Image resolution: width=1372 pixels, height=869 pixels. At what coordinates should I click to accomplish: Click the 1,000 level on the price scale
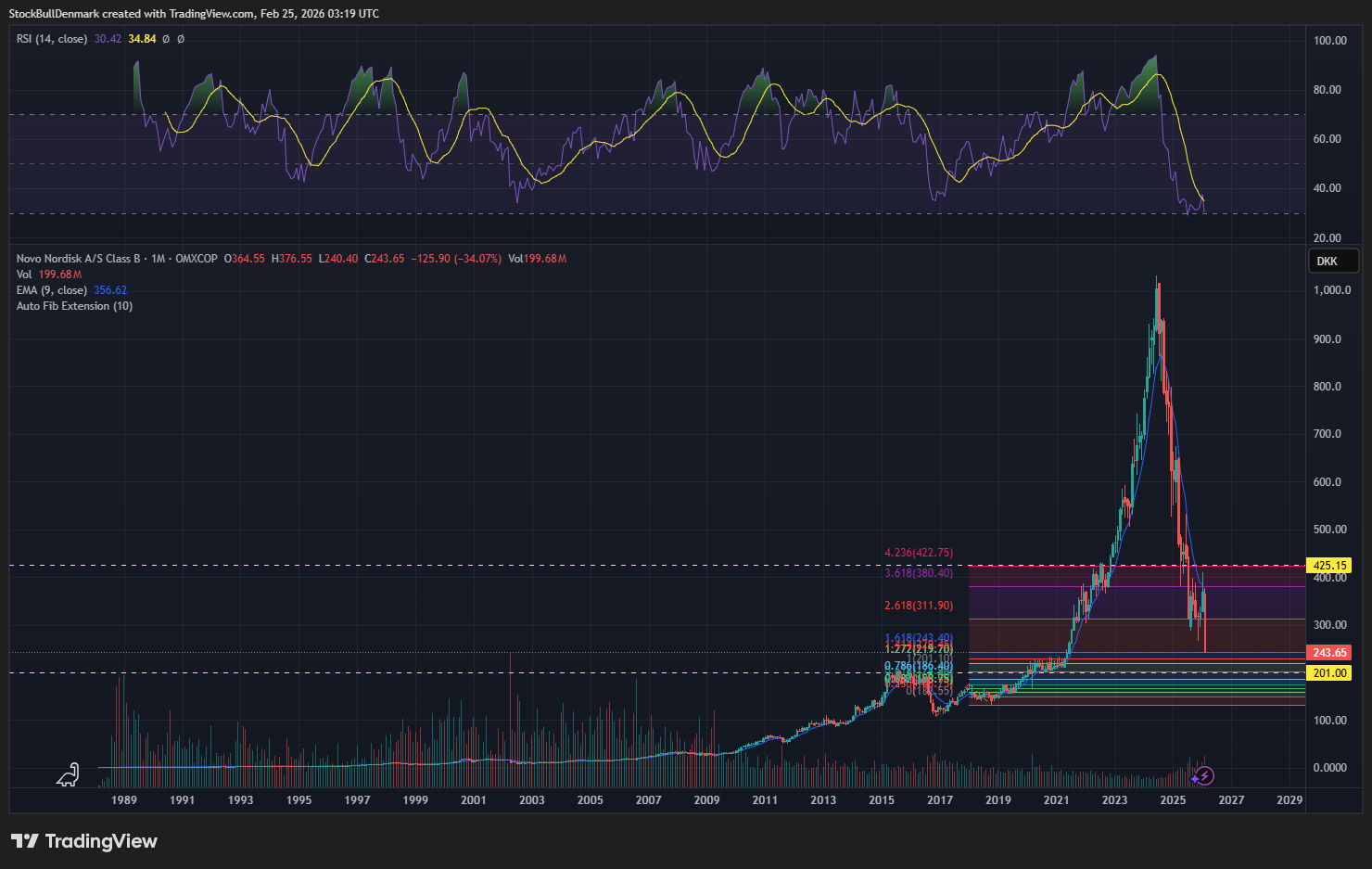1332,290
